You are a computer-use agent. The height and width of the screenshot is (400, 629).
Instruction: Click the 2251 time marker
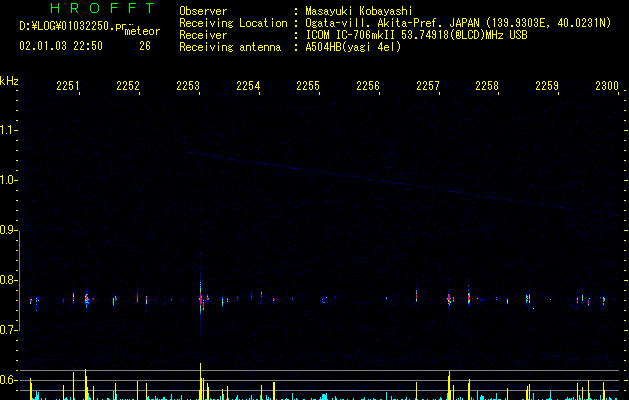[68, 85]
